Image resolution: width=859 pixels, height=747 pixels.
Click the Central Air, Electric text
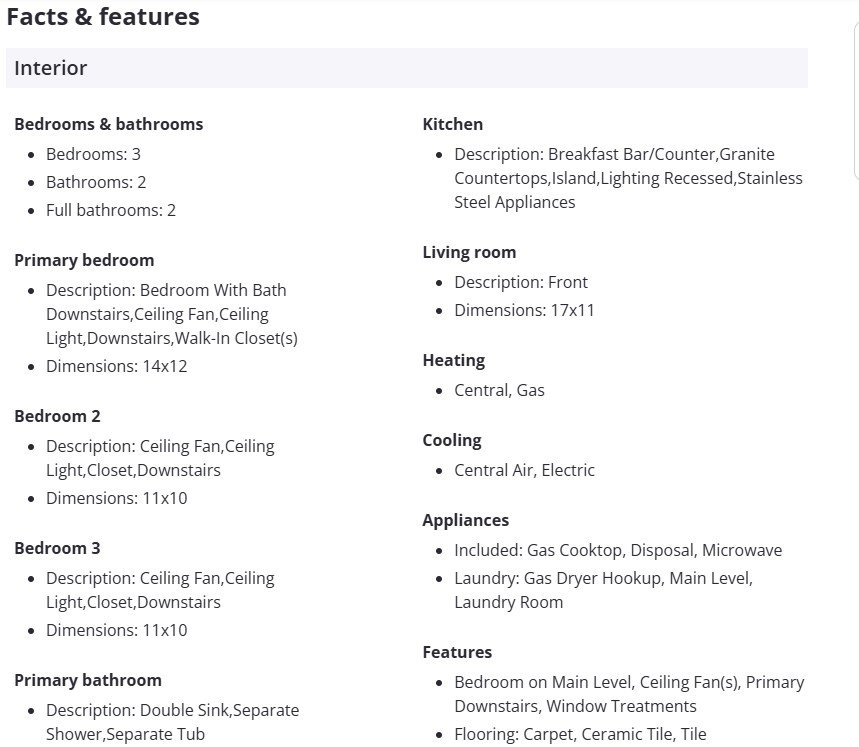524,470
